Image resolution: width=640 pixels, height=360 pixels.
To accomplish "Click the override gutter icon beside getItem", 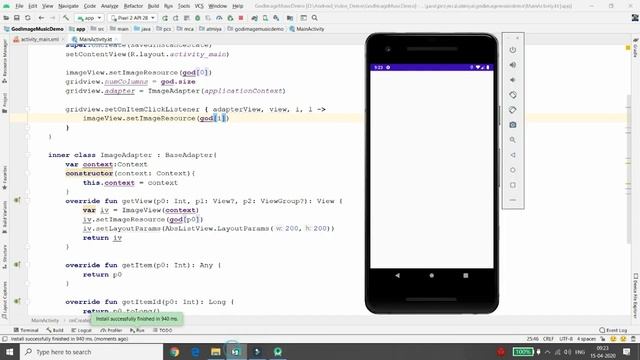I will tap(17, 264).
